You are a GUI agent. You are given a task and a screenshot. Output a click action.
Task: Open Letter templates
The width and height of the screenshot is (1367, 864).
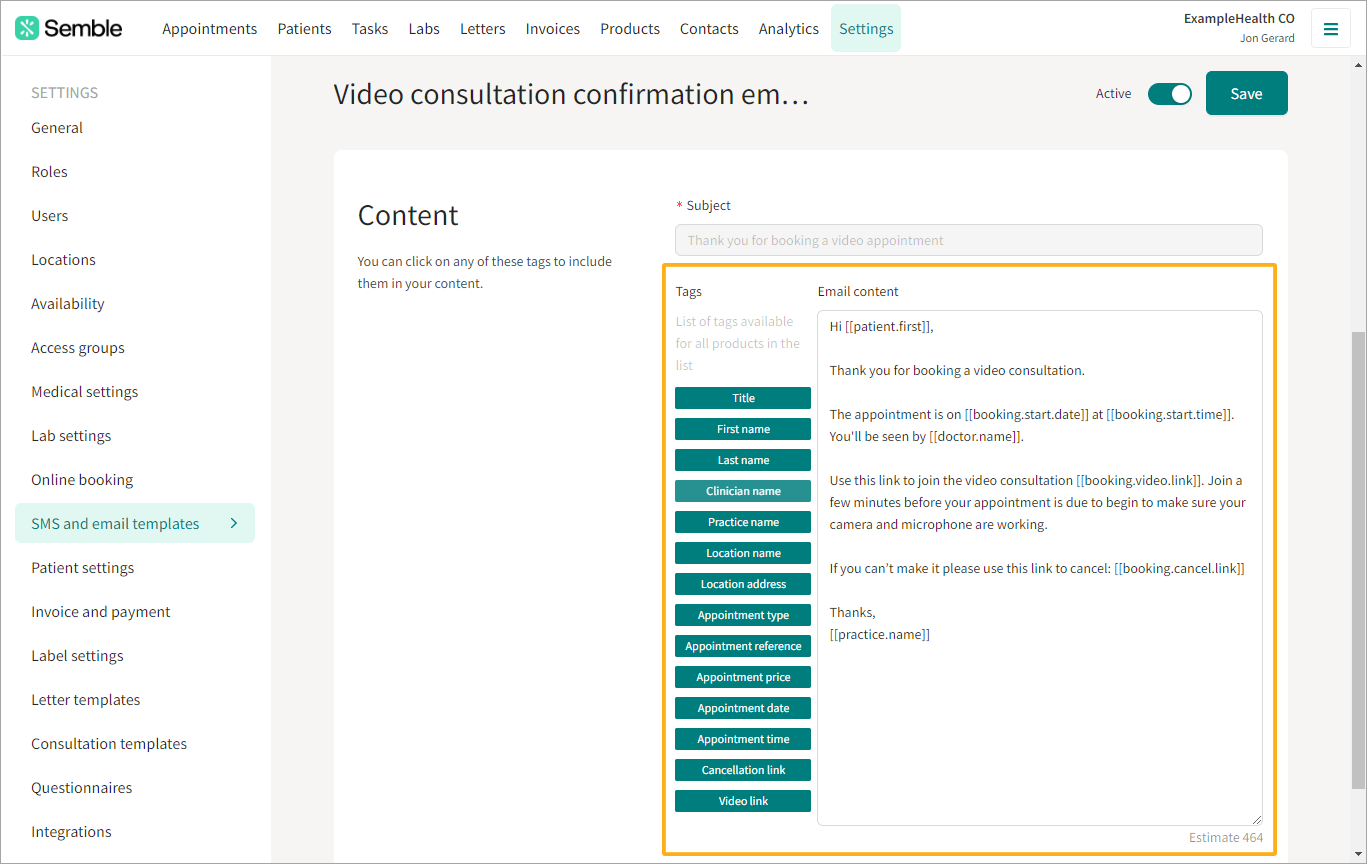86,700
